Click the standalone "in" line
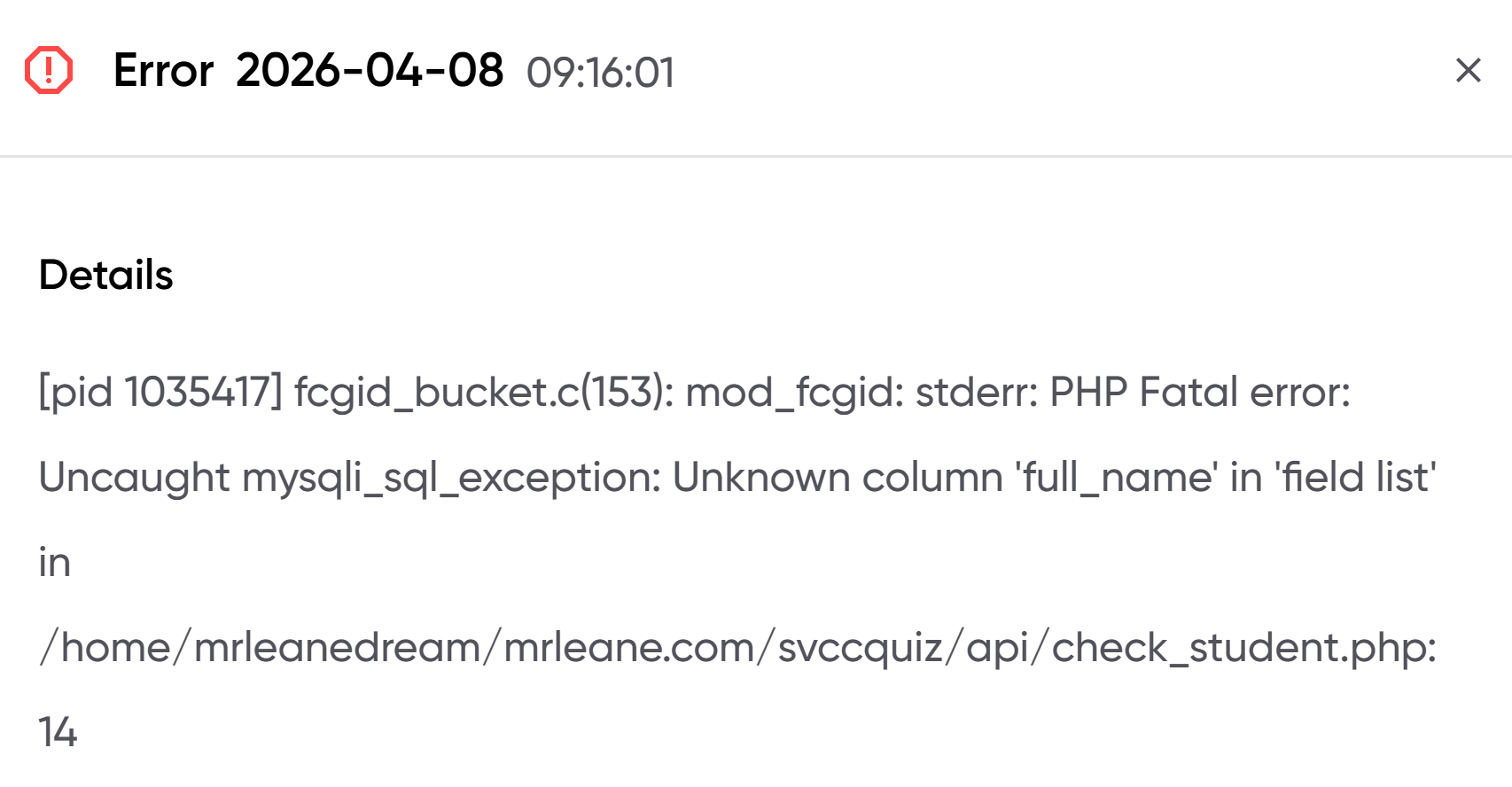This screenshot has width=1512, height=787. click(54, 563)
